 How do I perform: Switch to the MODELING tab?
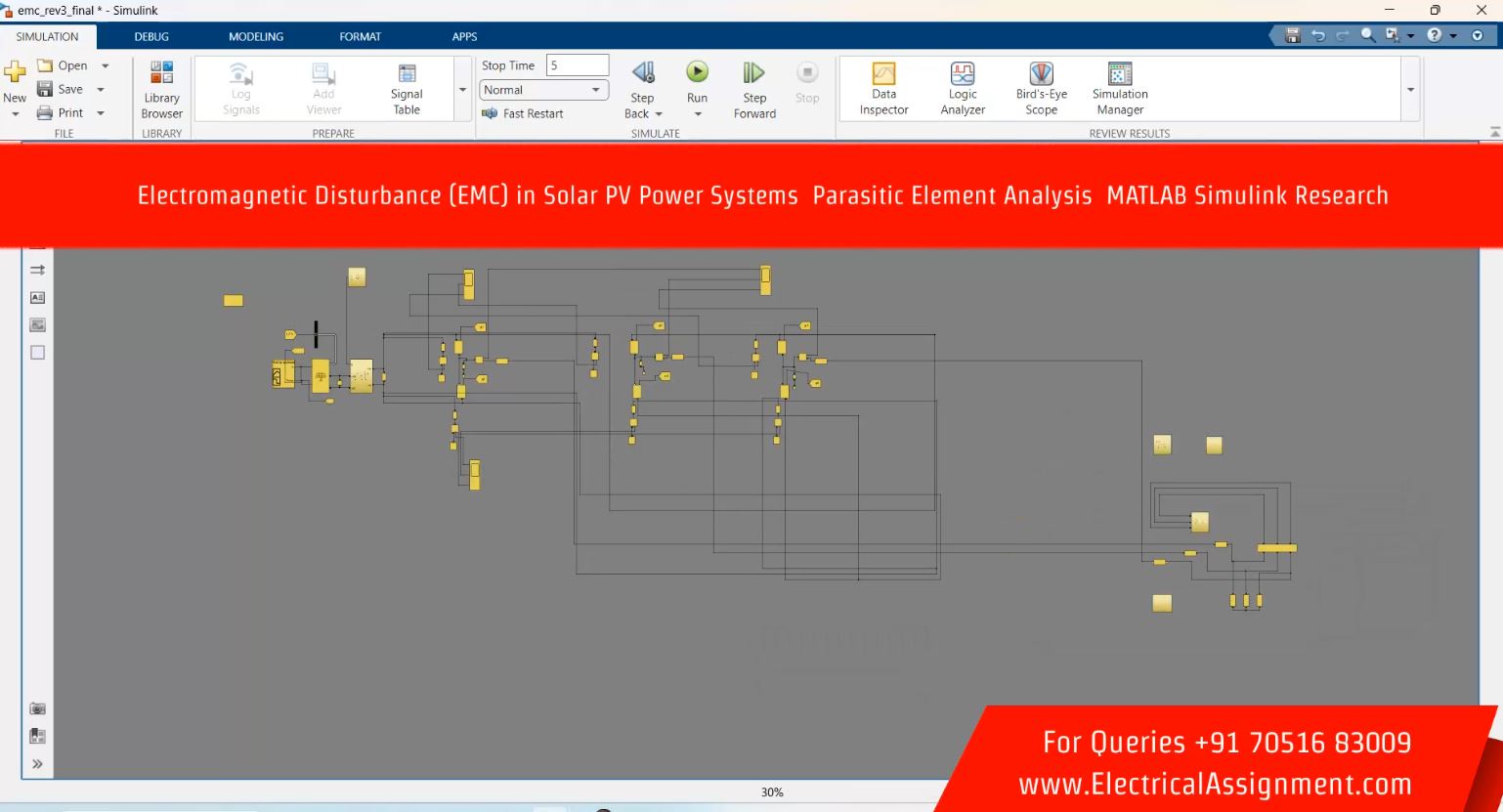click(x=256, y=36)
